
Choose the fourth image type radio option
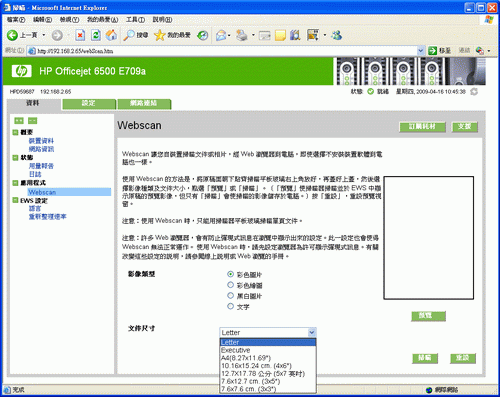tap(230, 306)
